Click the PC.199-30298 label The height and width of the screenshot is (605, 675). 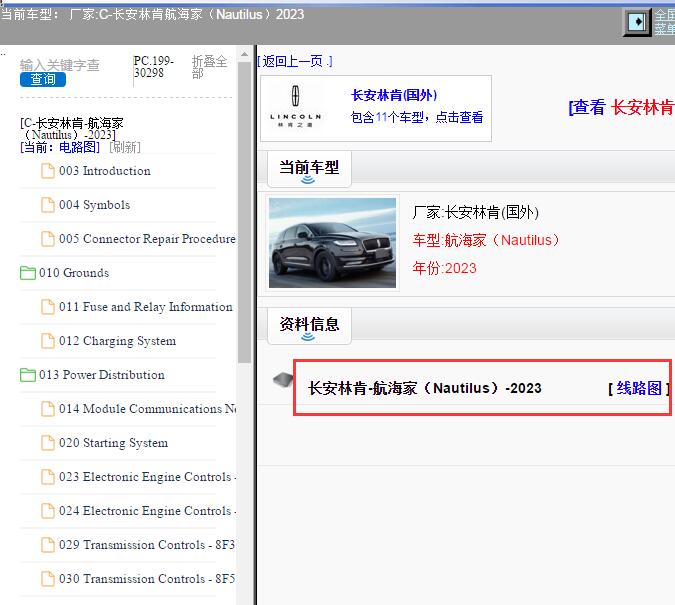154,67
